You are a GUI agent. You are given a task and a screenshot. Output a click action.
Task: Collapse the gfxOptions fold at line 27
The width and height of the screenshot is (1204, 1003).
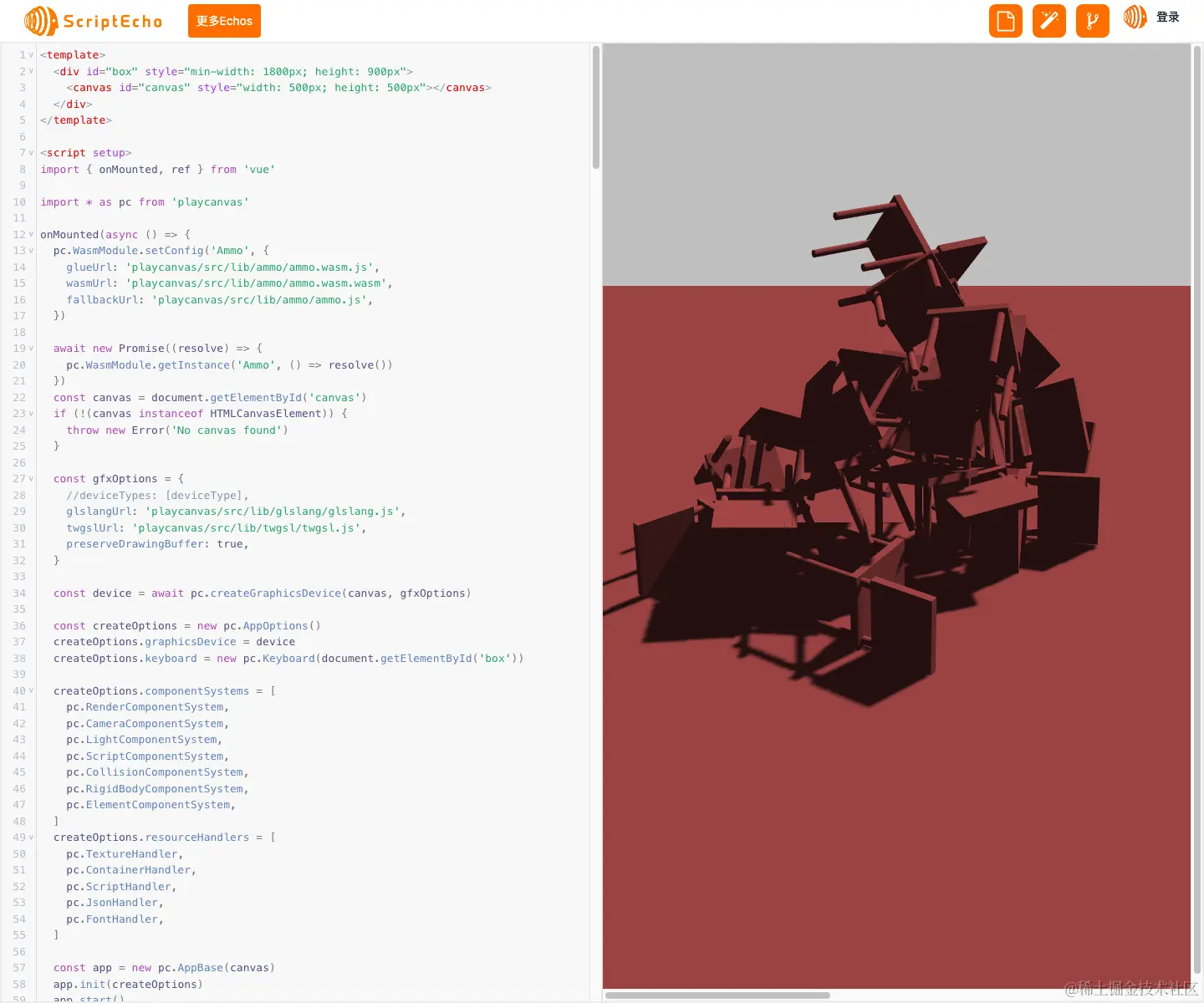(31, 479)
